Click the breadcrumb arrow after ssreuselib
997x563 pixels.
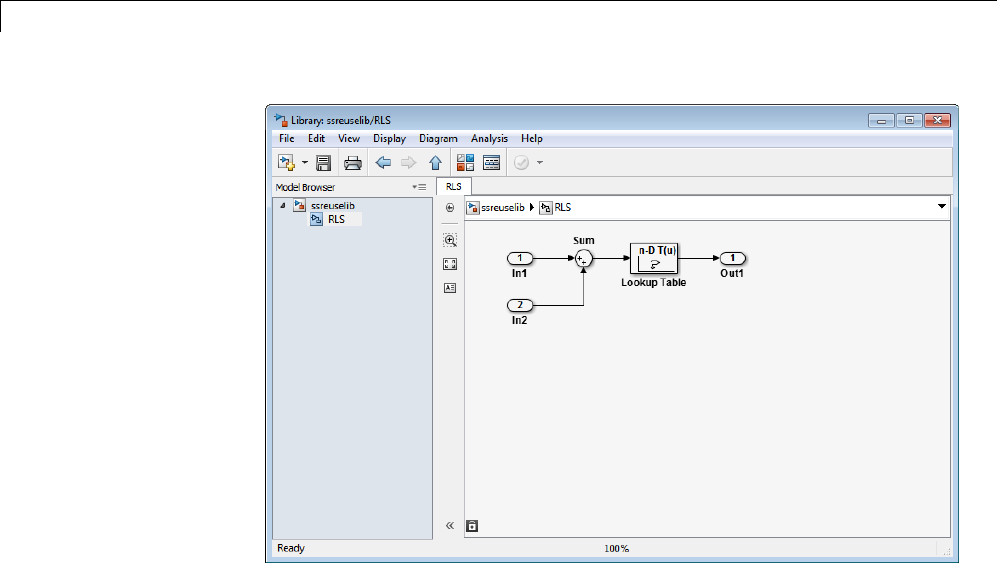[532, 207]
